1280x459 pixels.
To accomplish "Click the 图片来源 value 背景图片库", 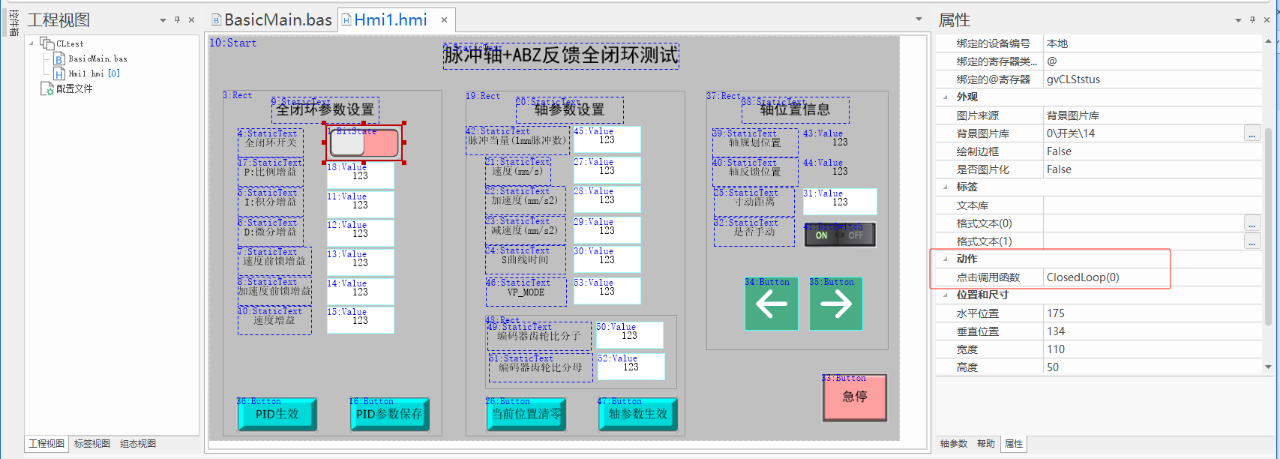I will 1152,115.
